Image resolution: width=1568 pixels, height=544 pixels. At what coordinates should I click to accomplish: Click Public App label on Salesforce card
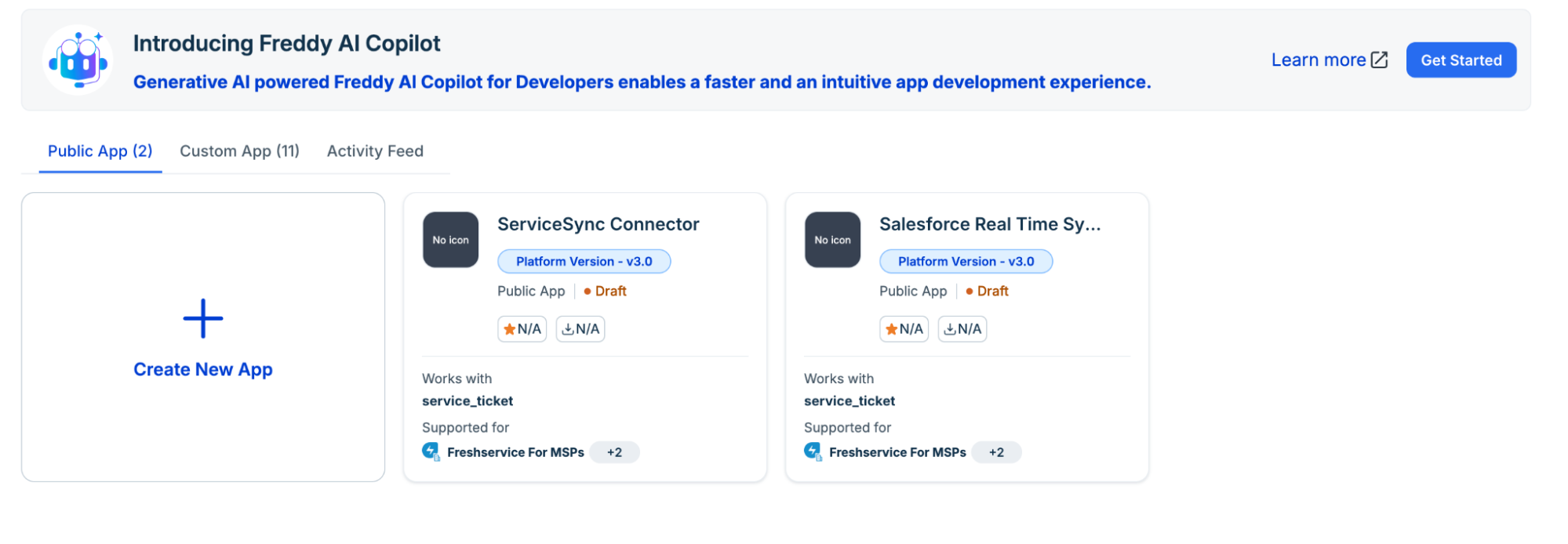click(913, 291)
